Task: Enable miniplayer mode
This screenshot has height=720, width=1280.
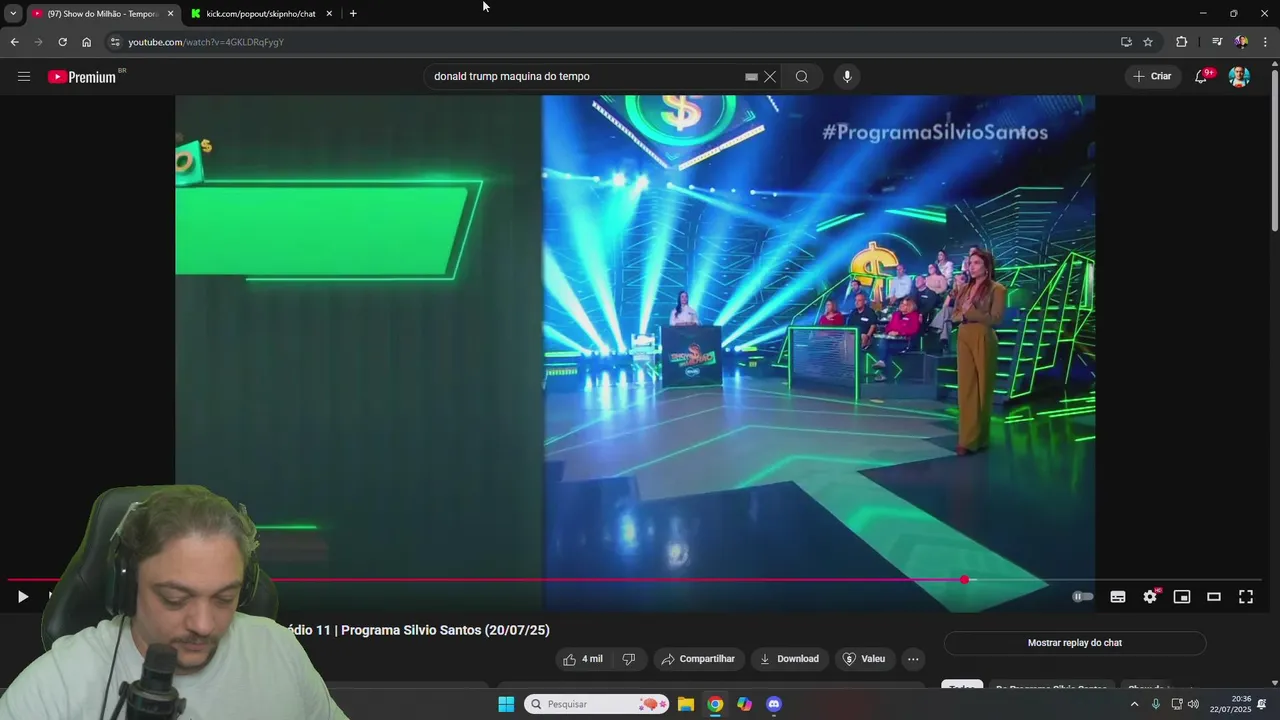Action: pos(1182,597)
